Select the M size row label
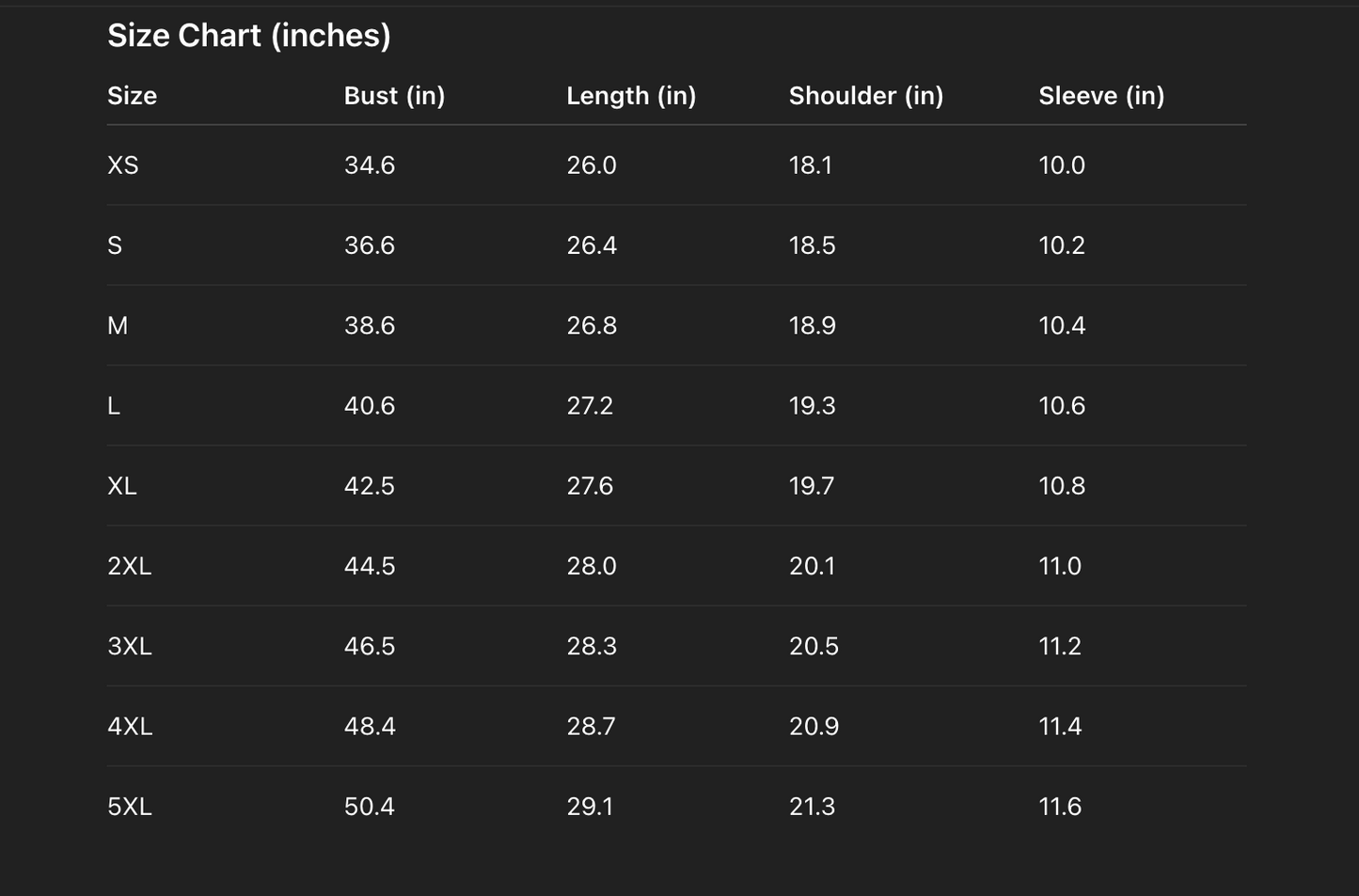The image size is (1359, 896). pos(118,325)
